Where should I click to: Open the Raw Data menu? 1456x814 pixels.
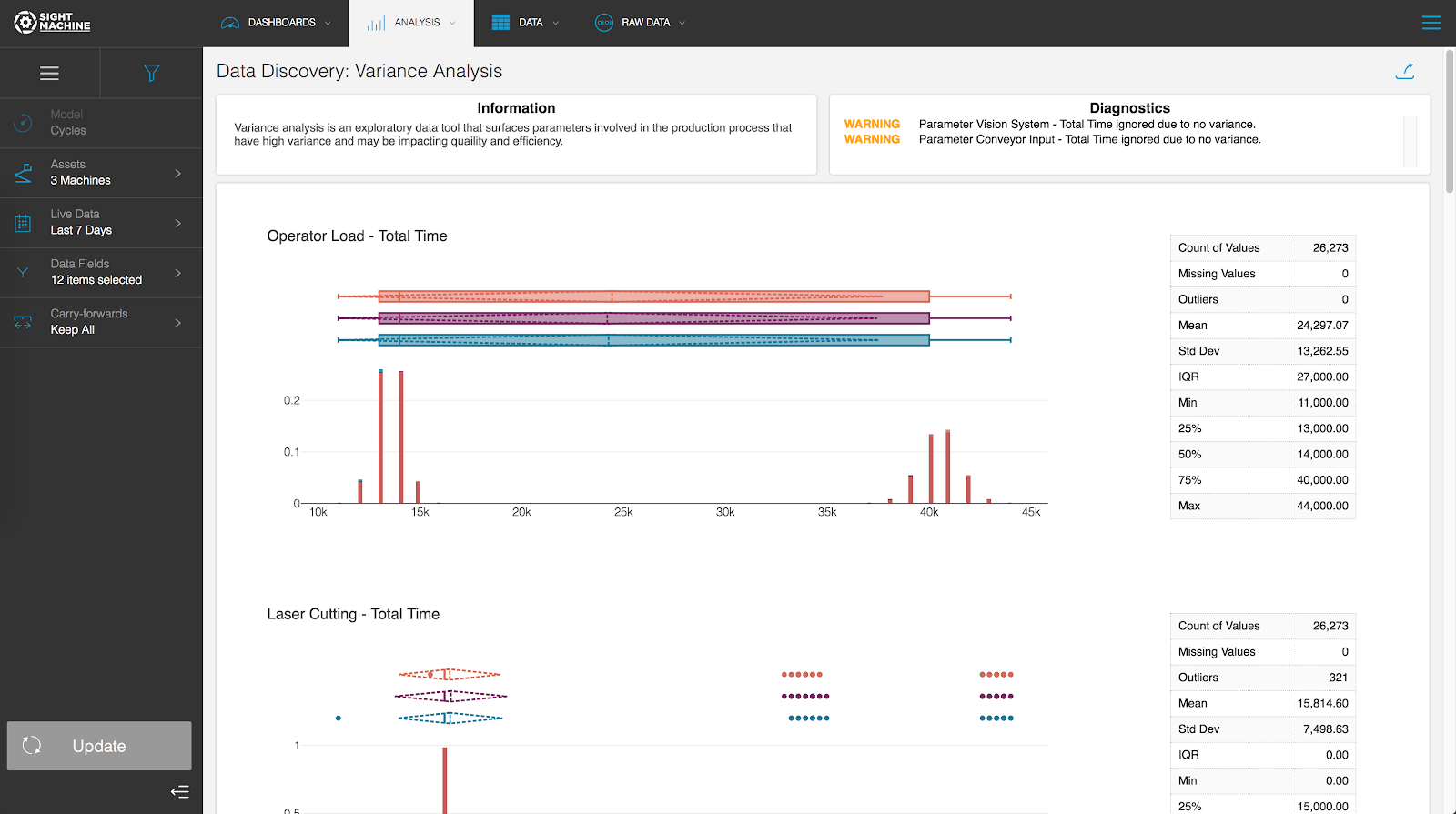(640, 23)
